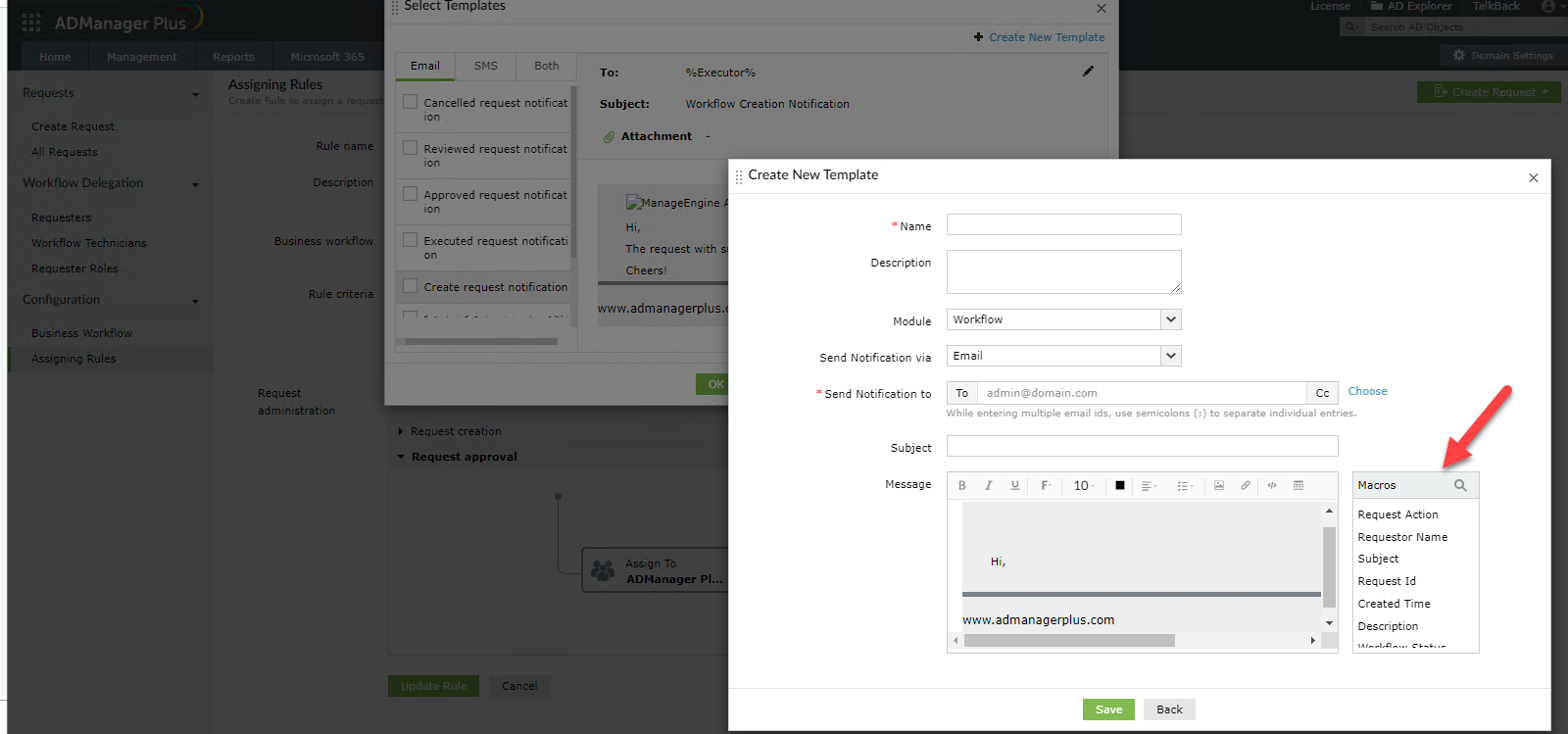Open the Reports tab
The image size is (1568, 734).
click(233, 57)
